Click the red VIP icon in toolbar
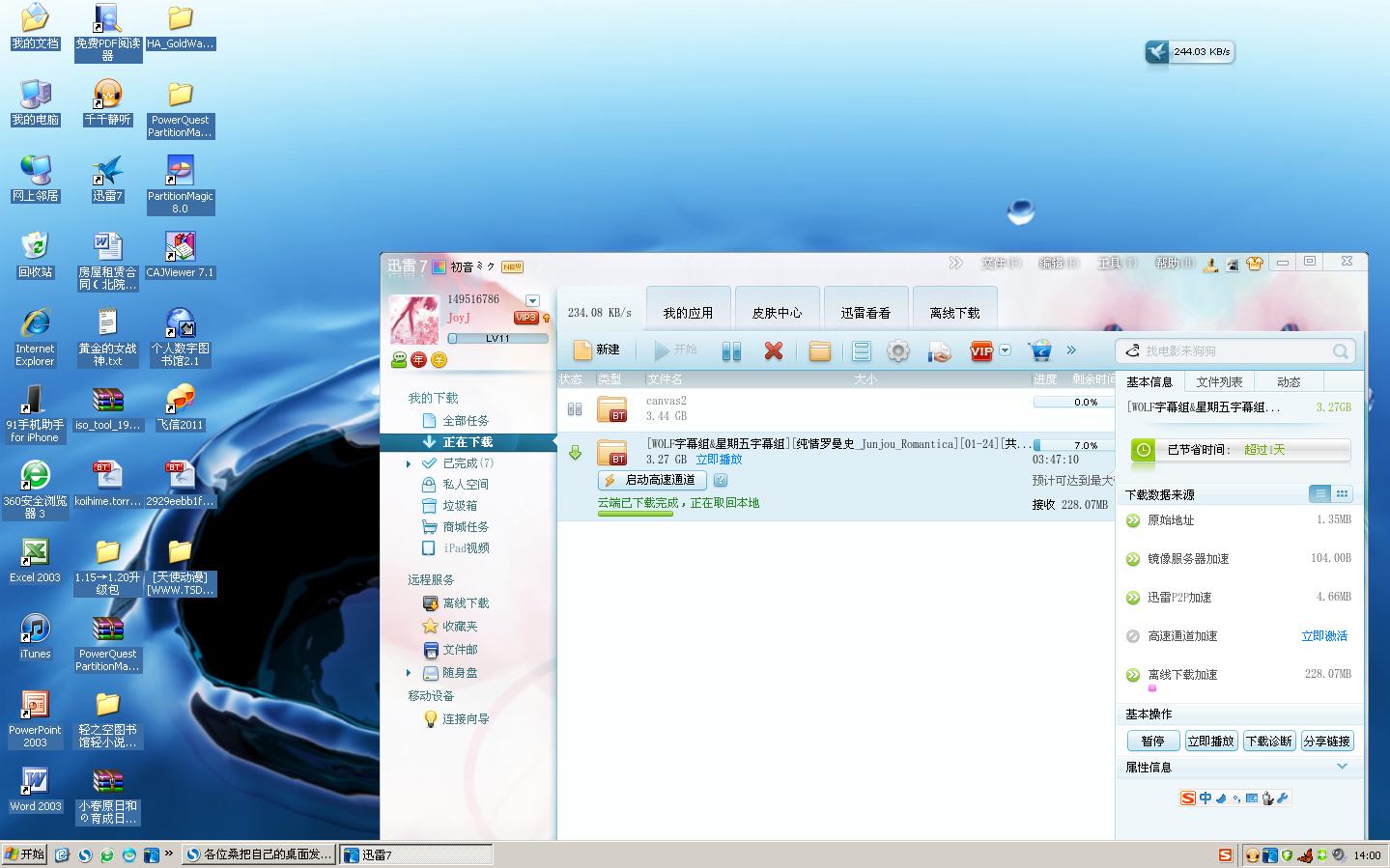Viewport: 1390px width, 868px height. pyautogui.click(x=981, y=351)
